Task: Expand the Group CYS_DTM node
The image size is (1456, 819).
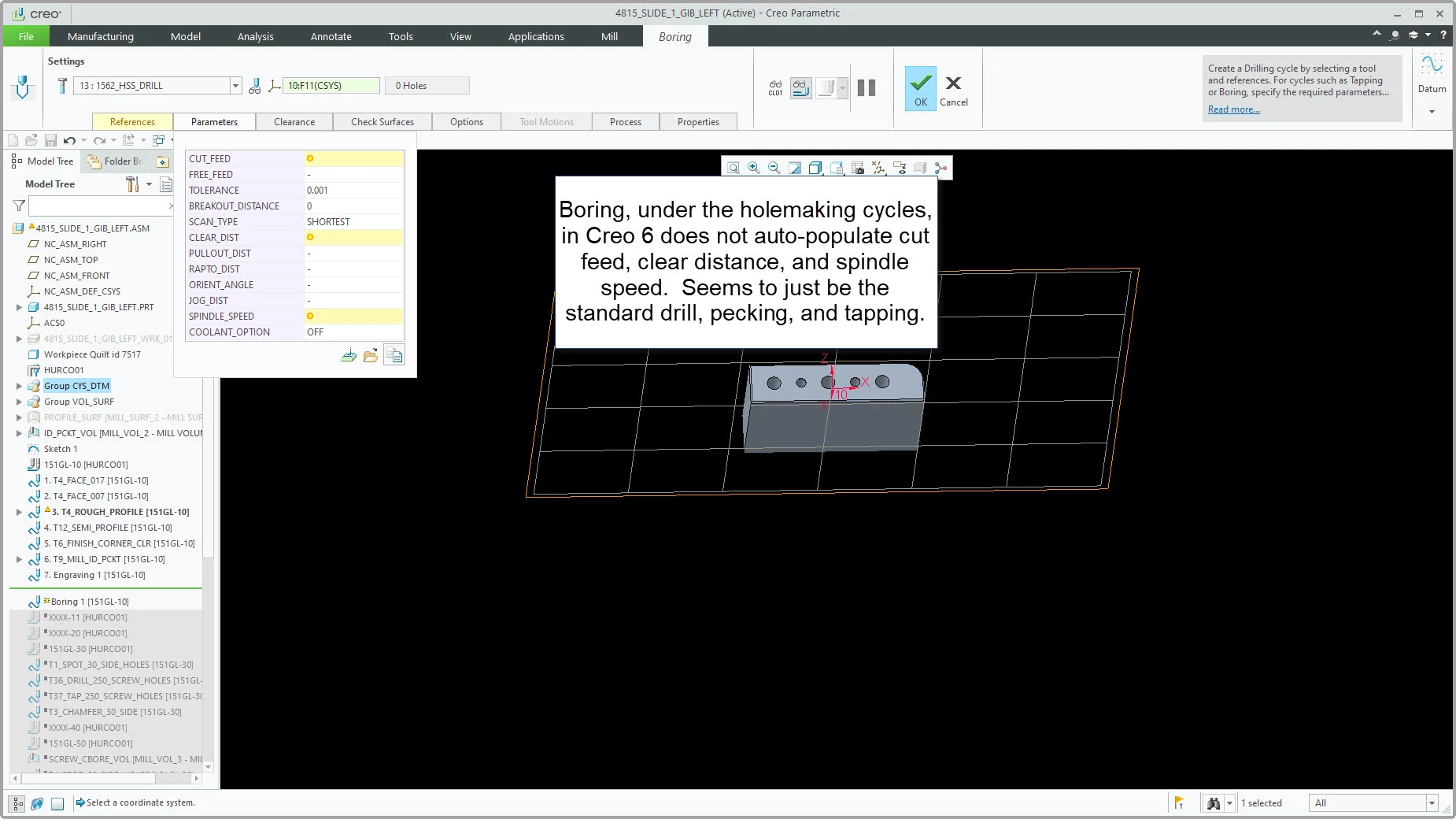Action: click(x=19, y=386)
